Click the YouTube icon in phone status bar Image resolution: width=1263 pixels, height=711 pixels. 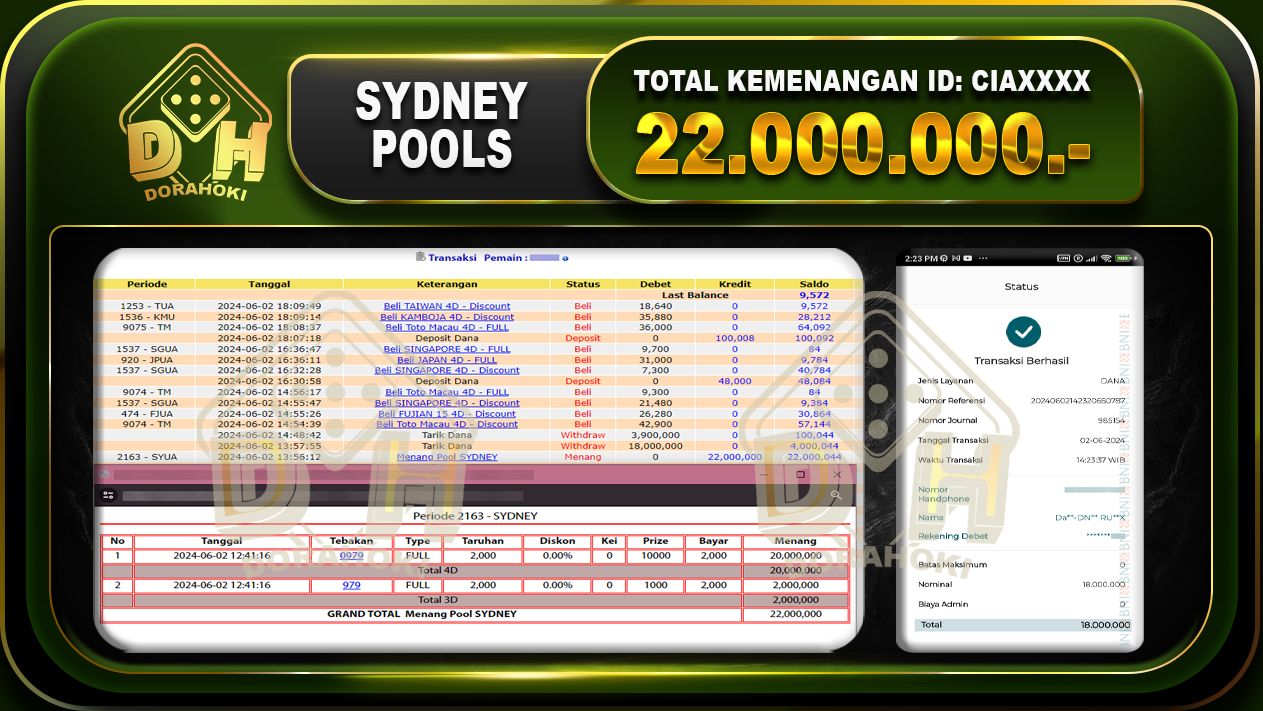tap(968, 258)
